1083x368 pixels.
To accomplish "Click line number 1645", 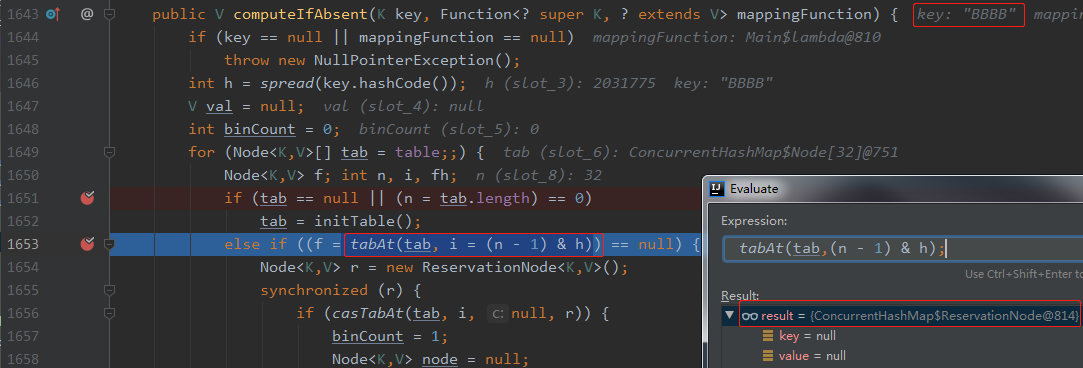I will tap(23, 60).
